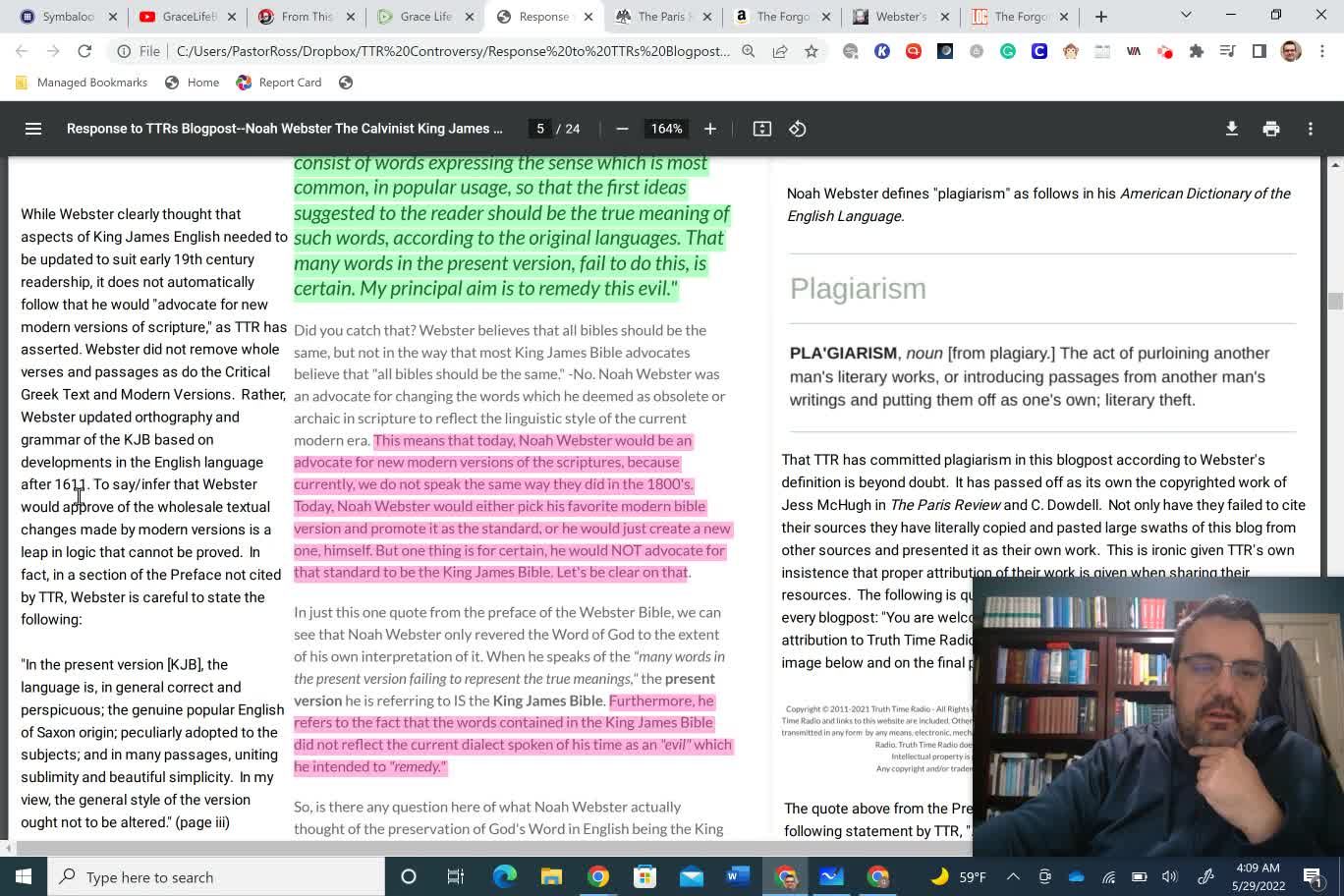
Task: Click the 164% zoom level field
Action: pos(666,129)
